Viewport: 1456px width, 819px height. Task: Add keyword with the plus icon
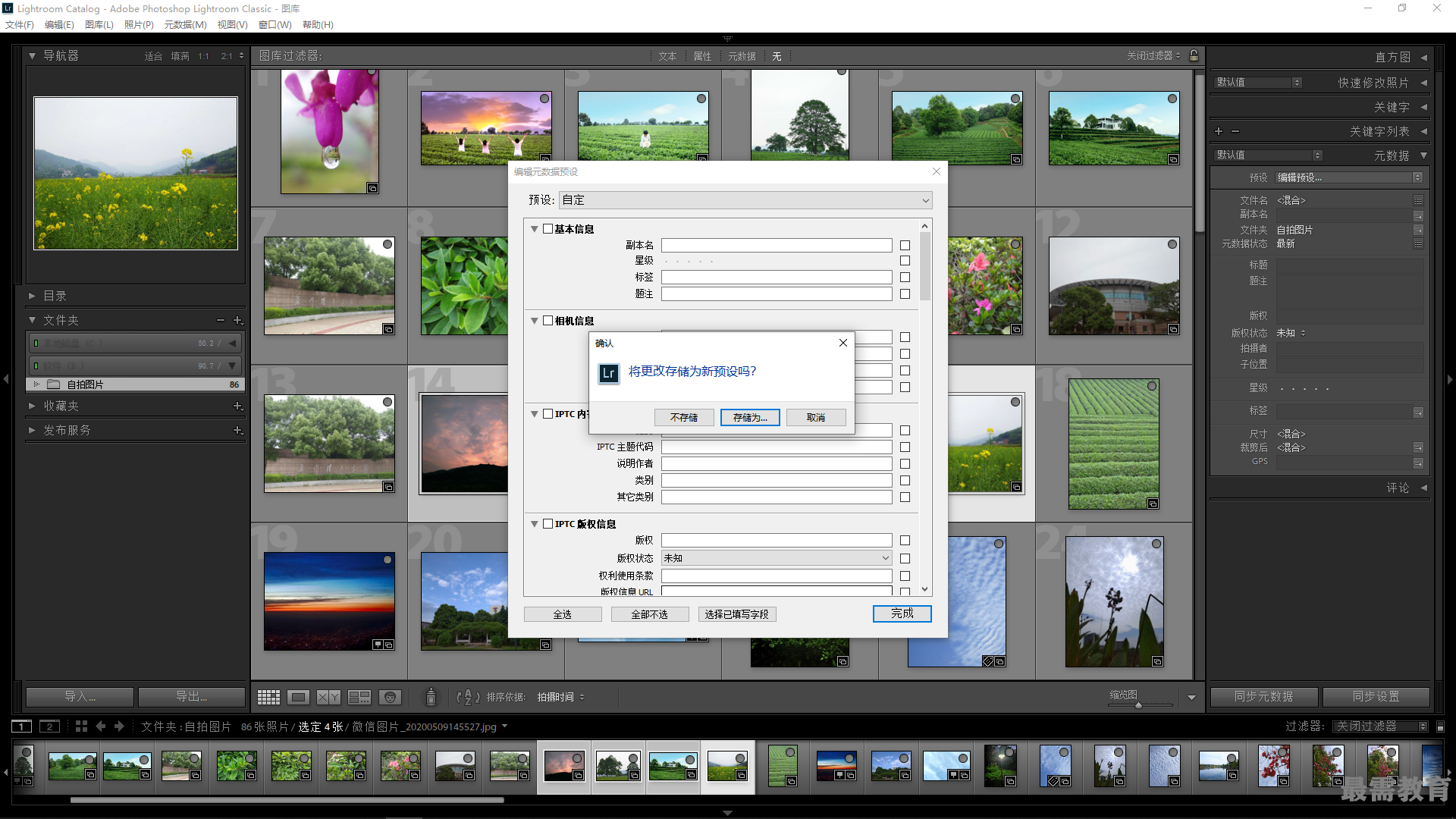tap(1219, 131)
